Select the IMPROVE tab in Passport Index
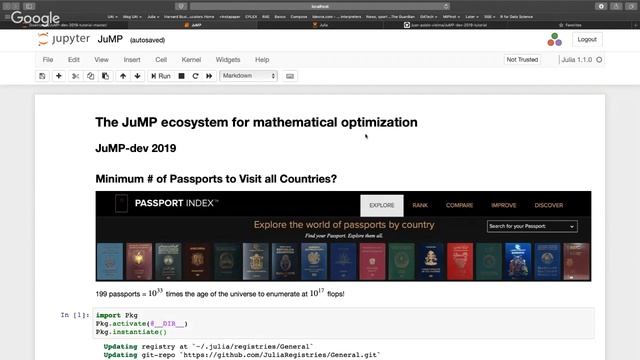This screenshot has height=360, width=640. point(504,205)
